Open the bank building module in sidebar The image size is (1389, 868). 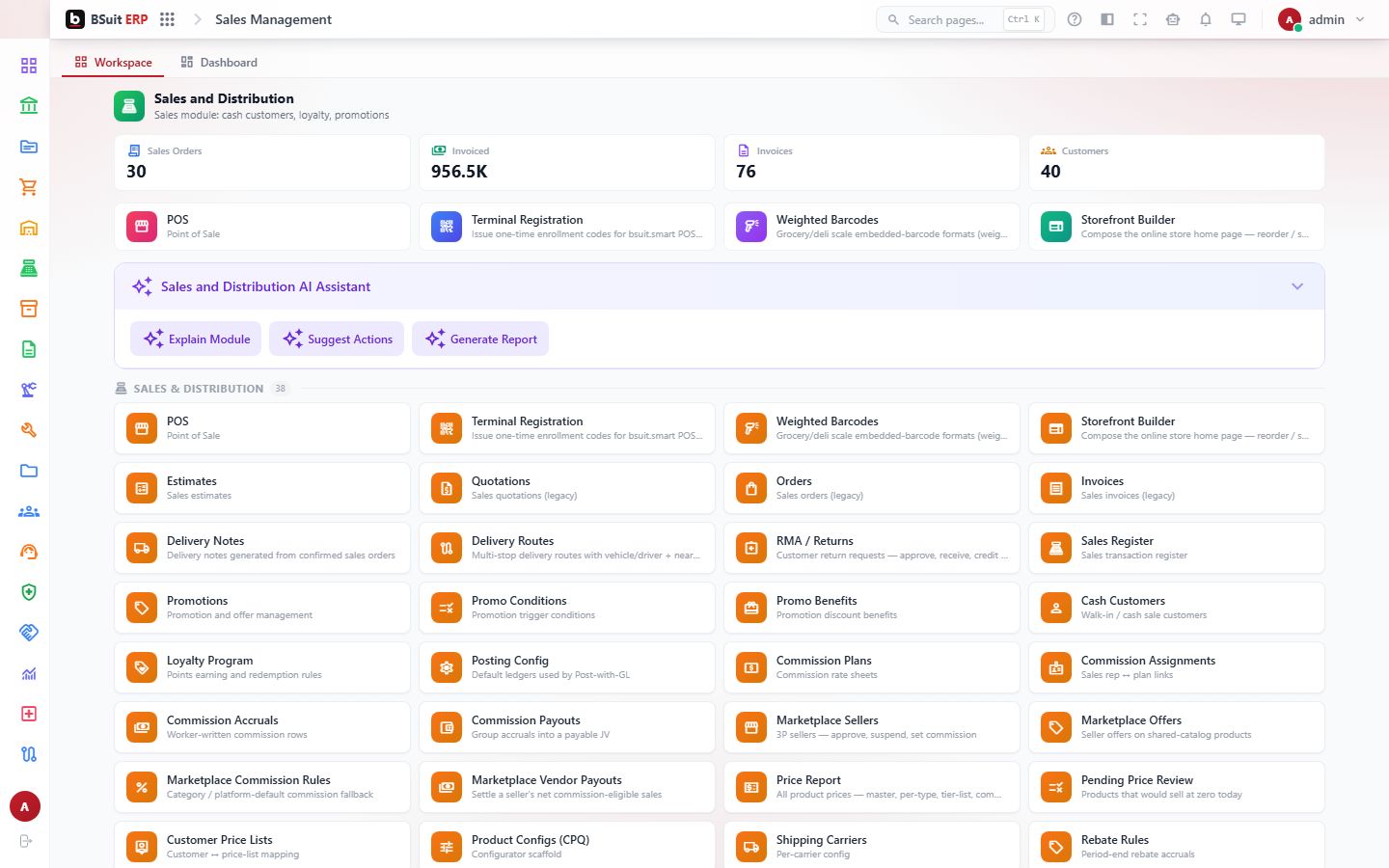click(x=29, y=106)
